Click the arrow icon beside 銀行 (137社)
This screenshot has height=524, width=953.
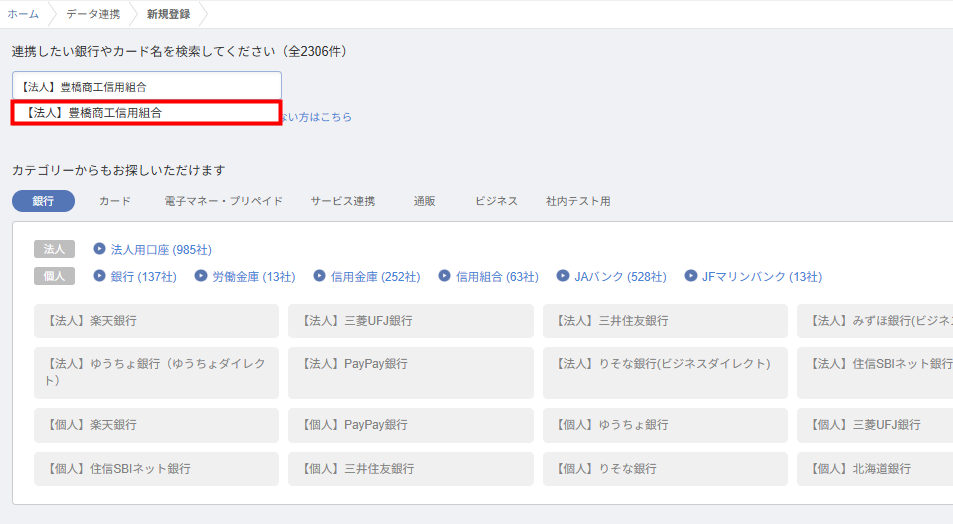[99, 275]
